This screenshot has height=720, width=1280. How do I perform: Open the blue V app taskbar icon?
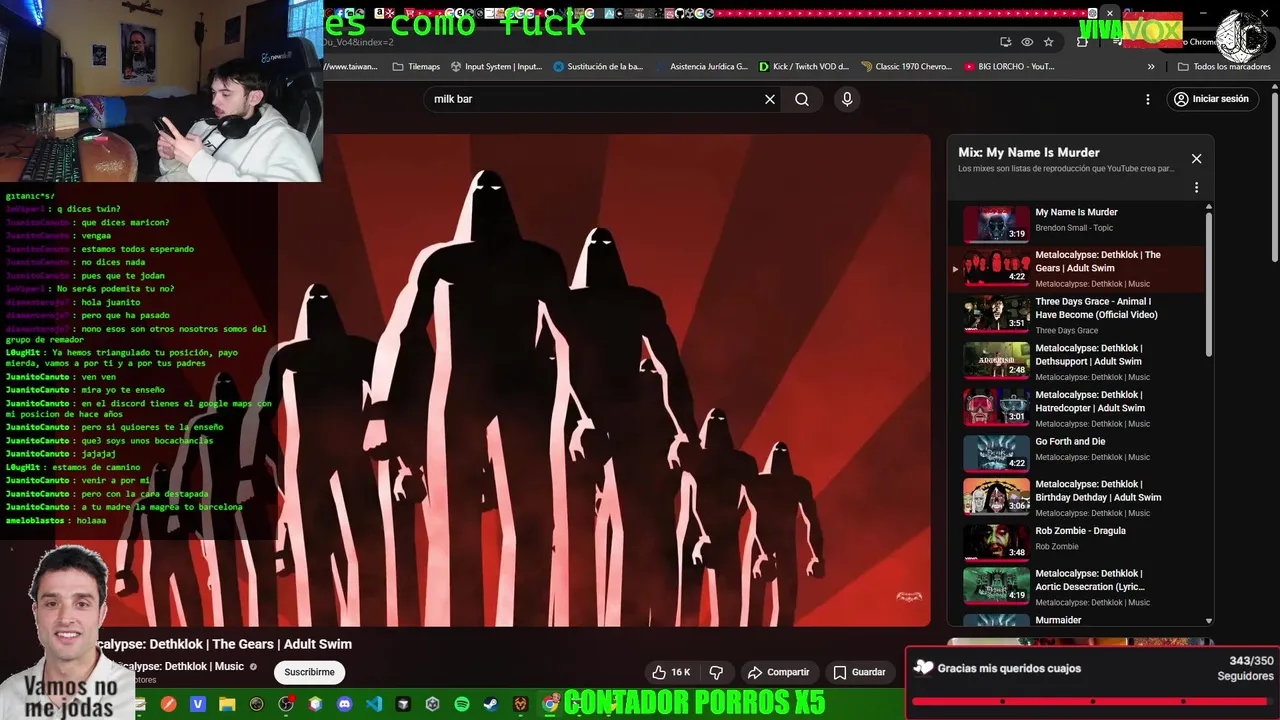tap(198, 704)
